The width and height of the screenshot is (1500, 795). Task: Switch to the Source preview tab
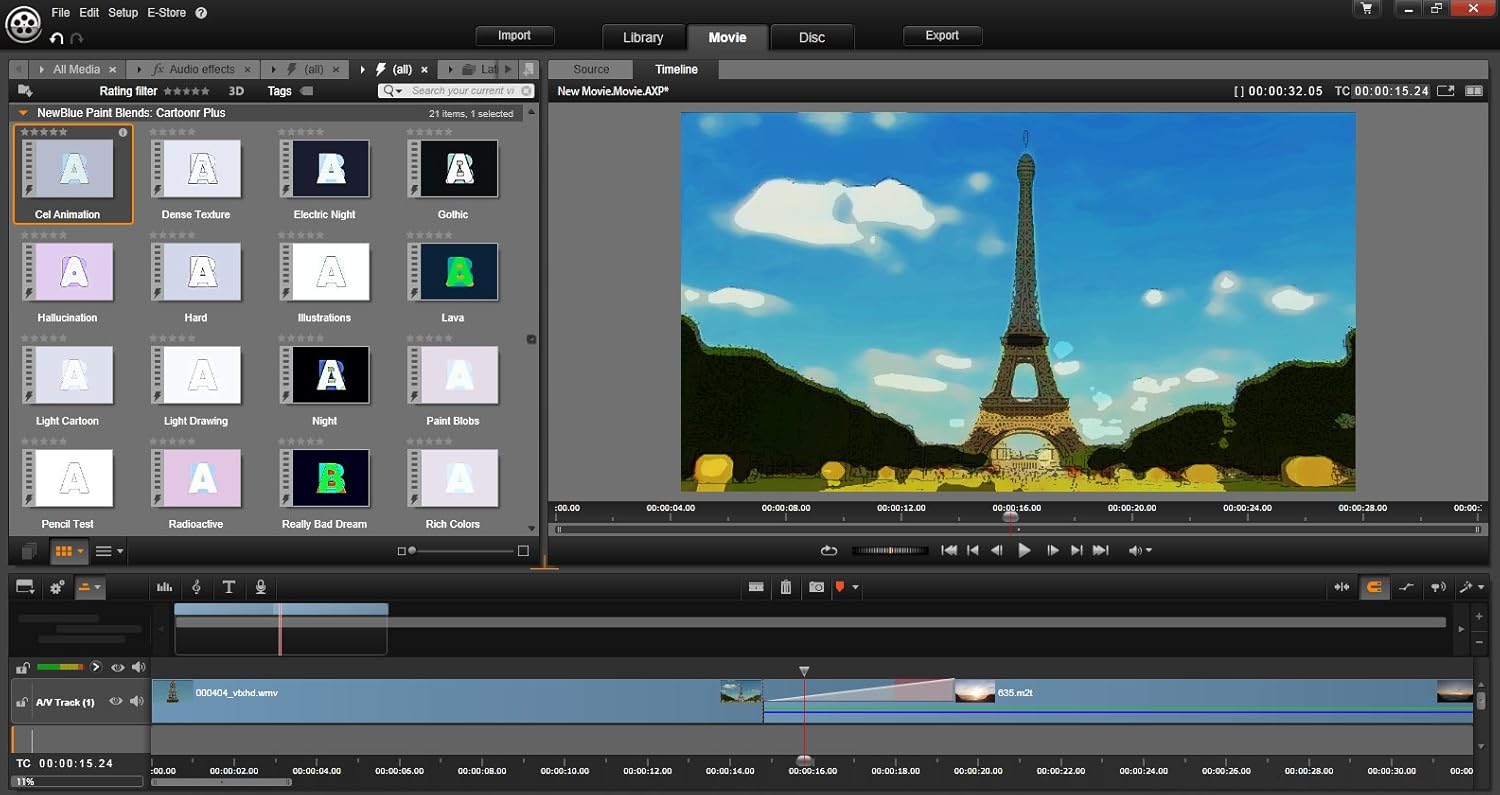click(591, 69)
